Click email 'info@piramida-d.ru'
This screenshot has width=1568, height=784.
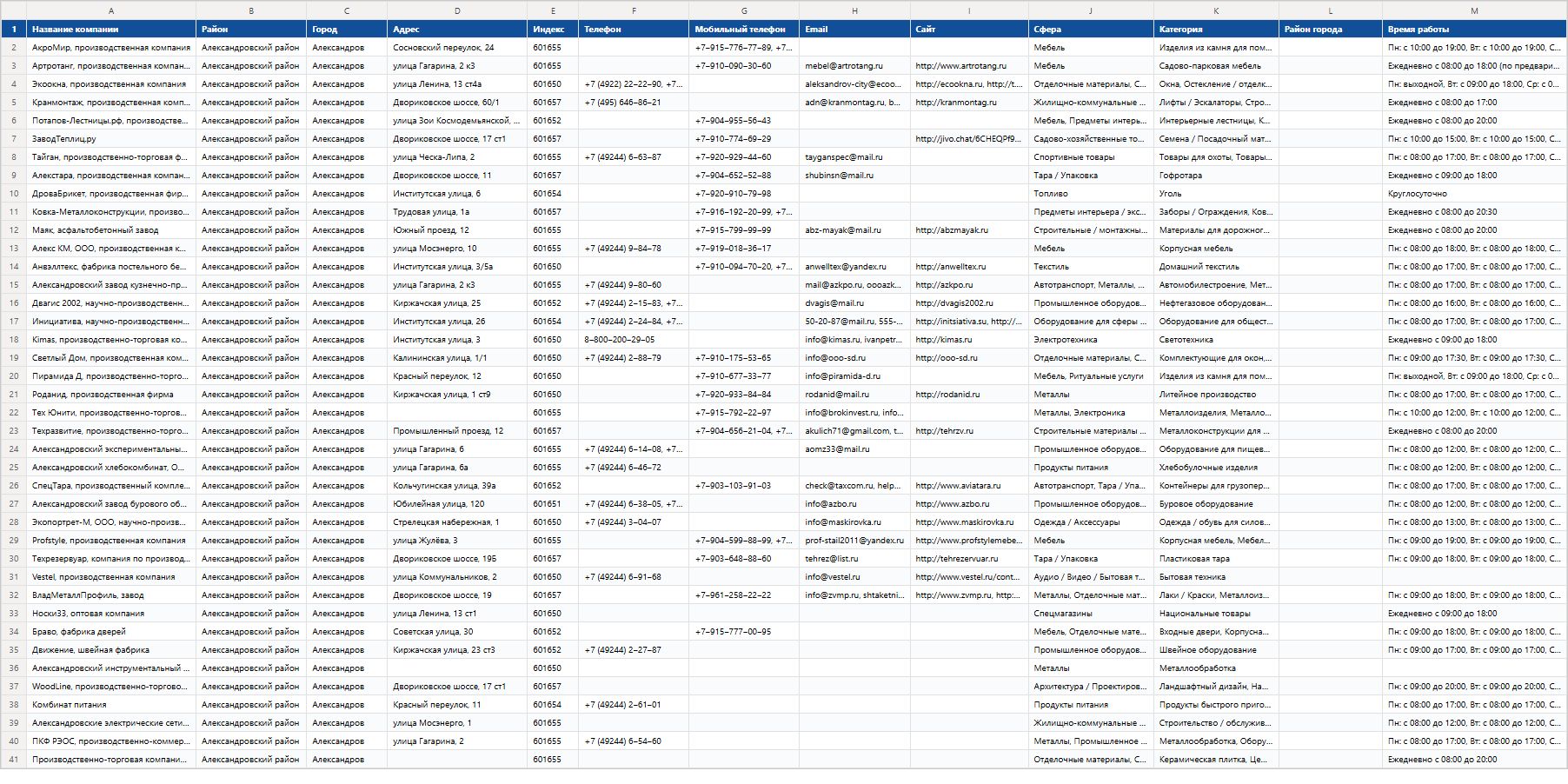(854, 375)
